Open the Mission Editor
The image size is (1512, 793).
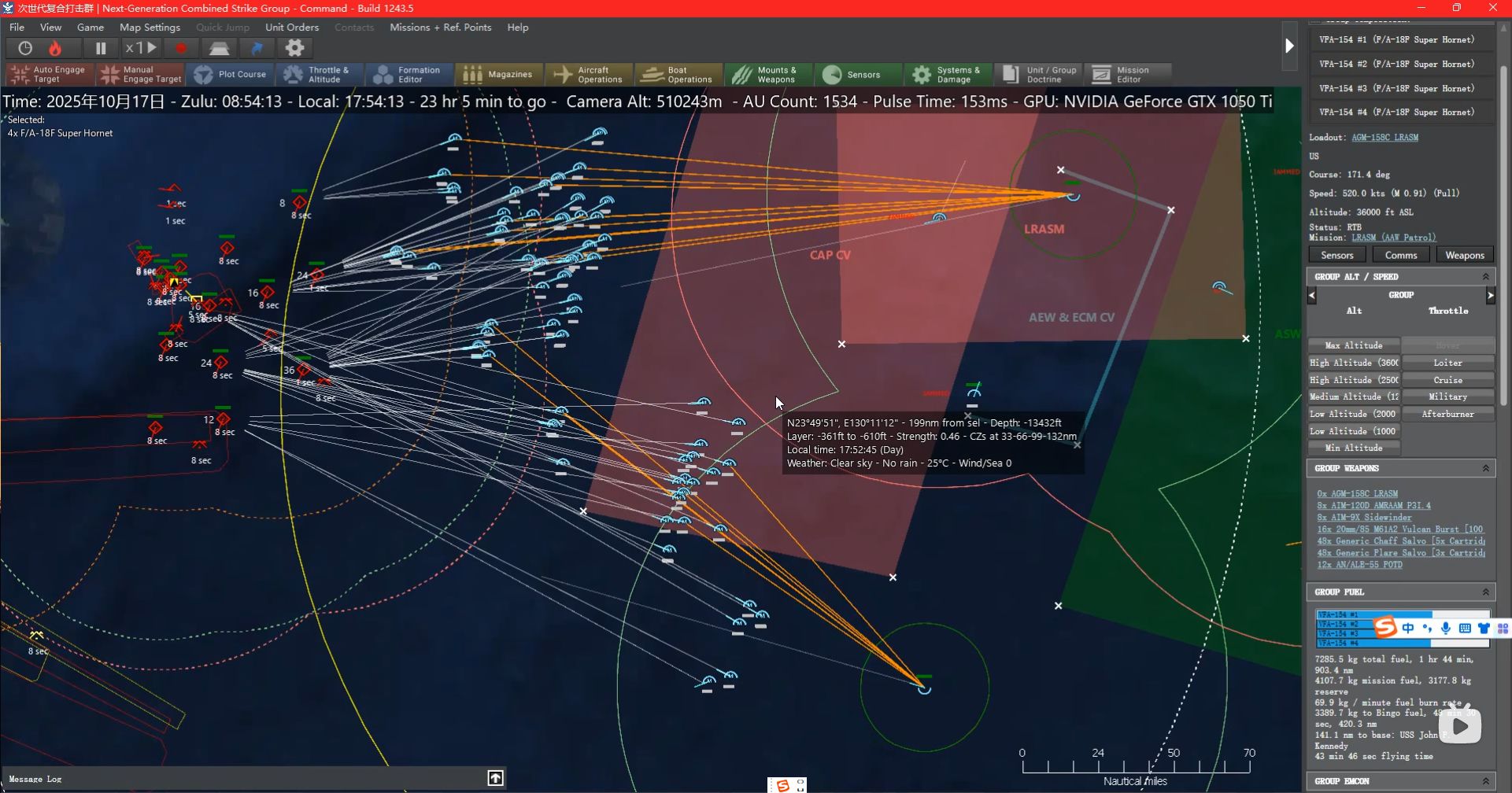1128,74
